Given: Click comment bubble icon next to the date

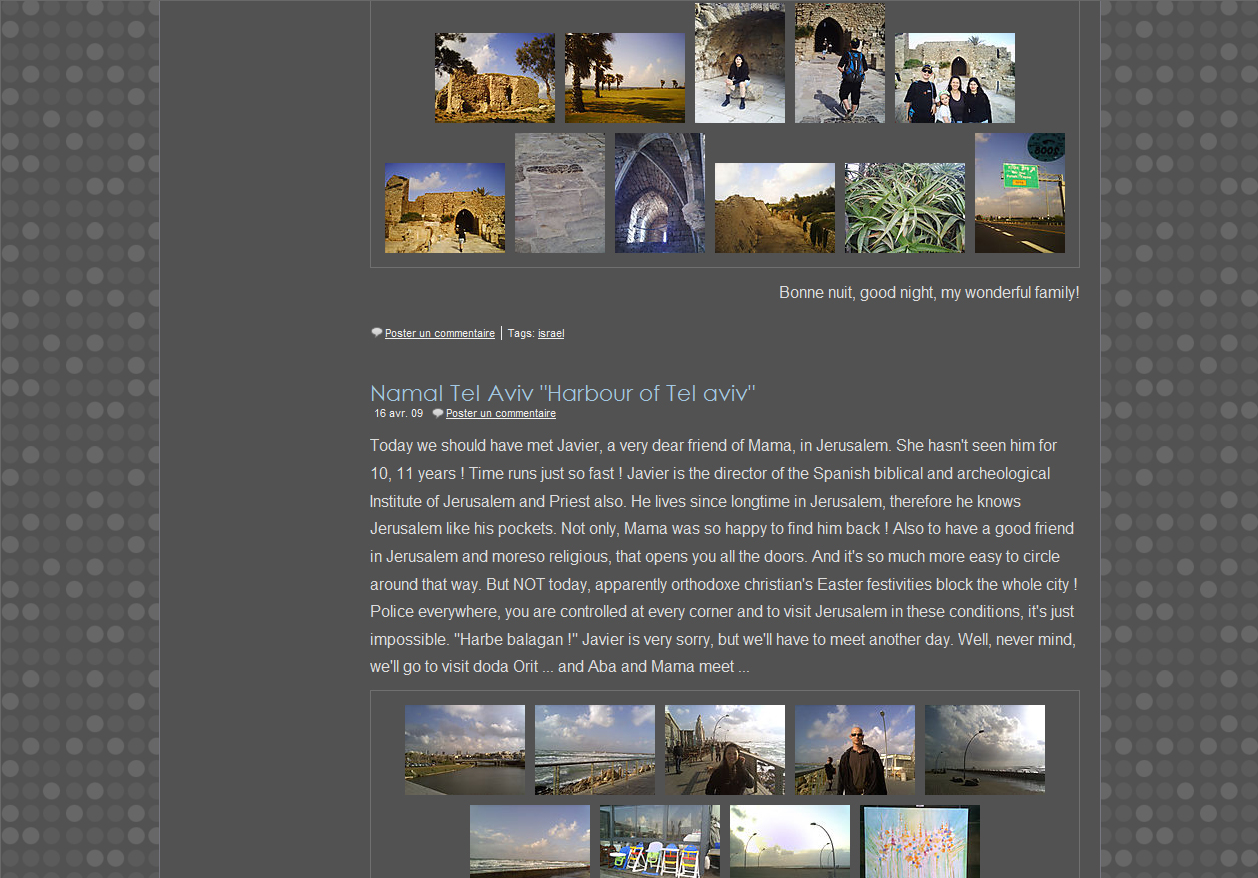Looking at the screenshot, I should pyautogui.click(x=437, y=414).
